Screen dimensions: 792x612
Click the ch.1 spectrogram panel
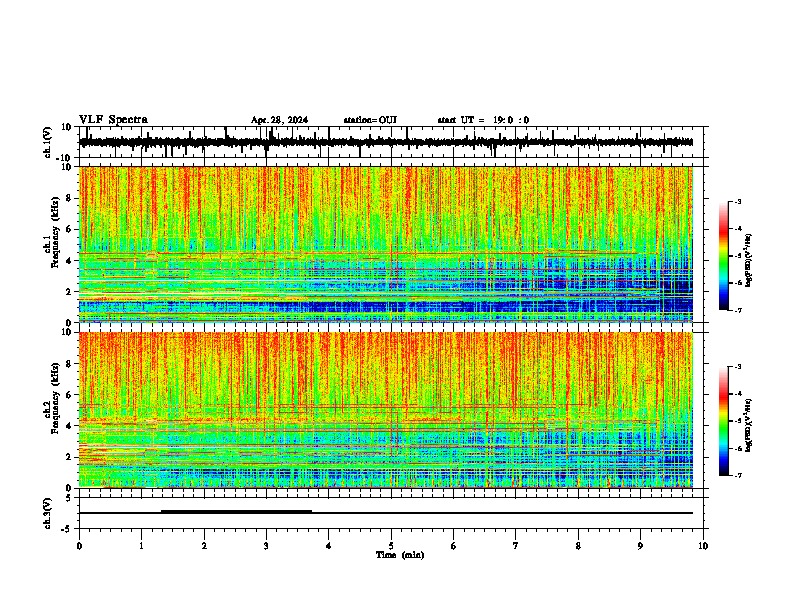pyautogui.click(x=386, y=244)
